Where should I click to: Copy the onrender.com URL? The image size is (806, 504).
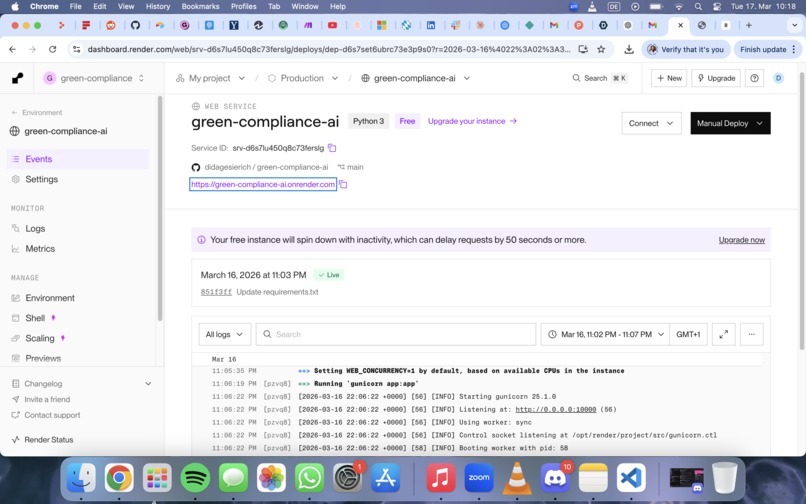coord(343,184)
